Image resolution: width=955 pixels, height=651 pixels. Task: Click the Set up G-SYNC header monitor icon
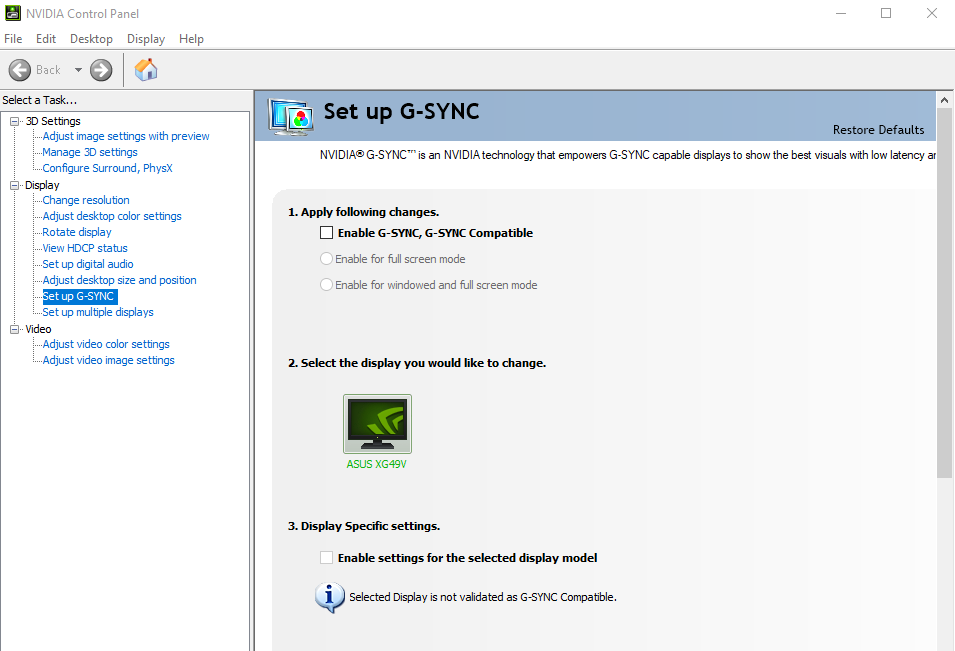click(x=290, y=116)
